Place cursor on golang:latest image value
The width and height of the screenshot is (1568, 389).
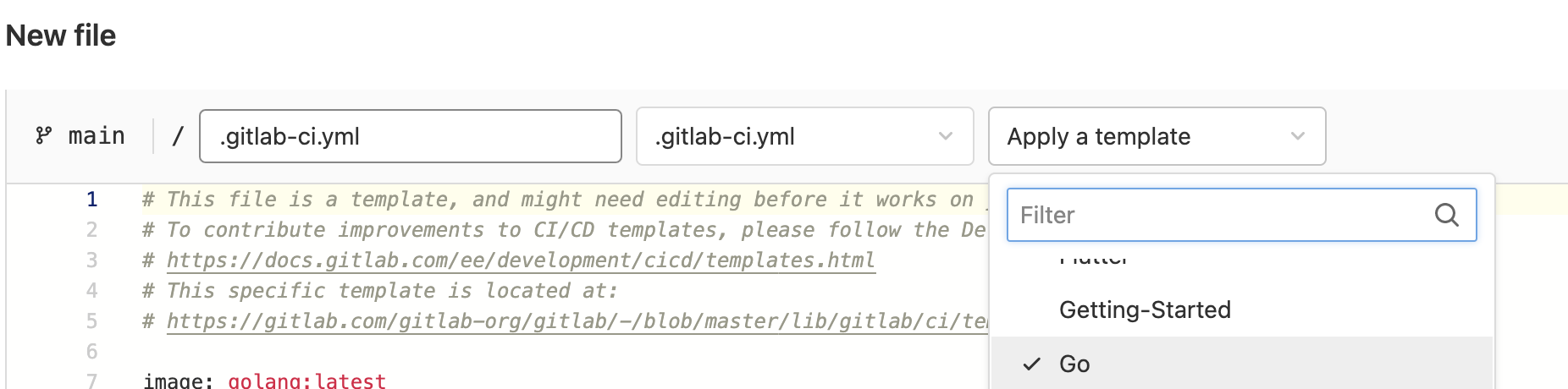[x=306, y=381]
